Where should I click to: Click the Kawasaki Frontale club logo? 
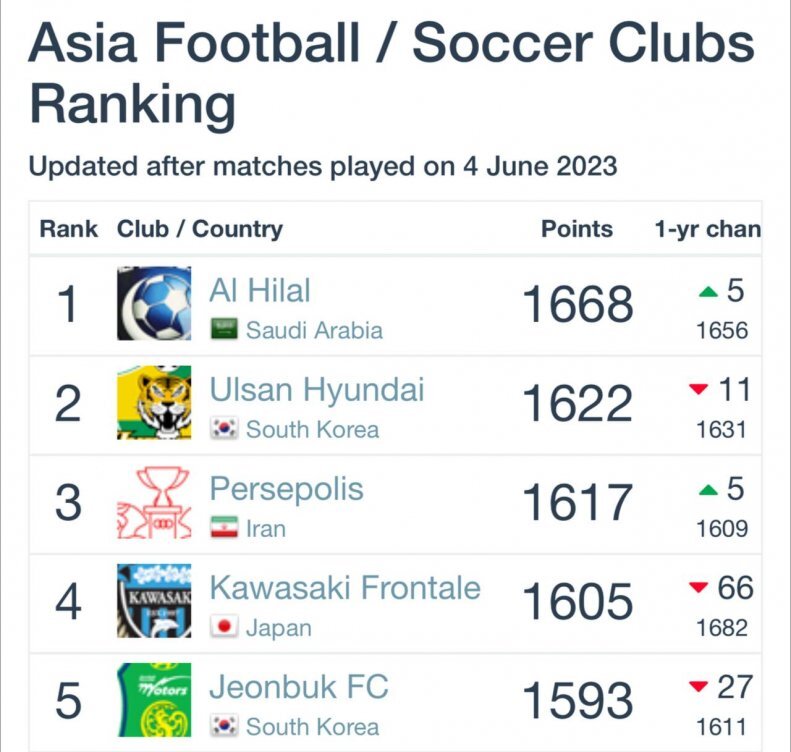[x=154, y=601]
